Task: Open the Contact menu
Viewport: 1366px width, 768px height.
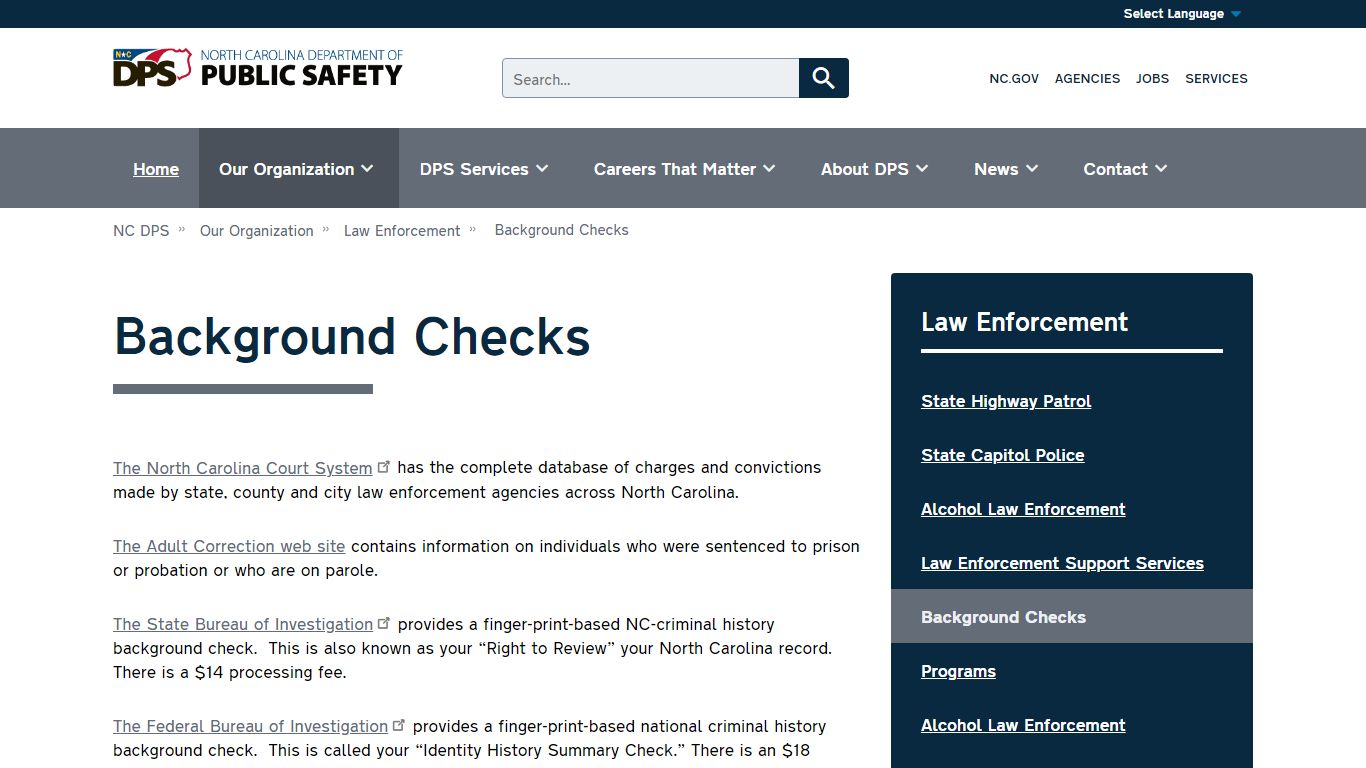Action: tap(1125, 168)
